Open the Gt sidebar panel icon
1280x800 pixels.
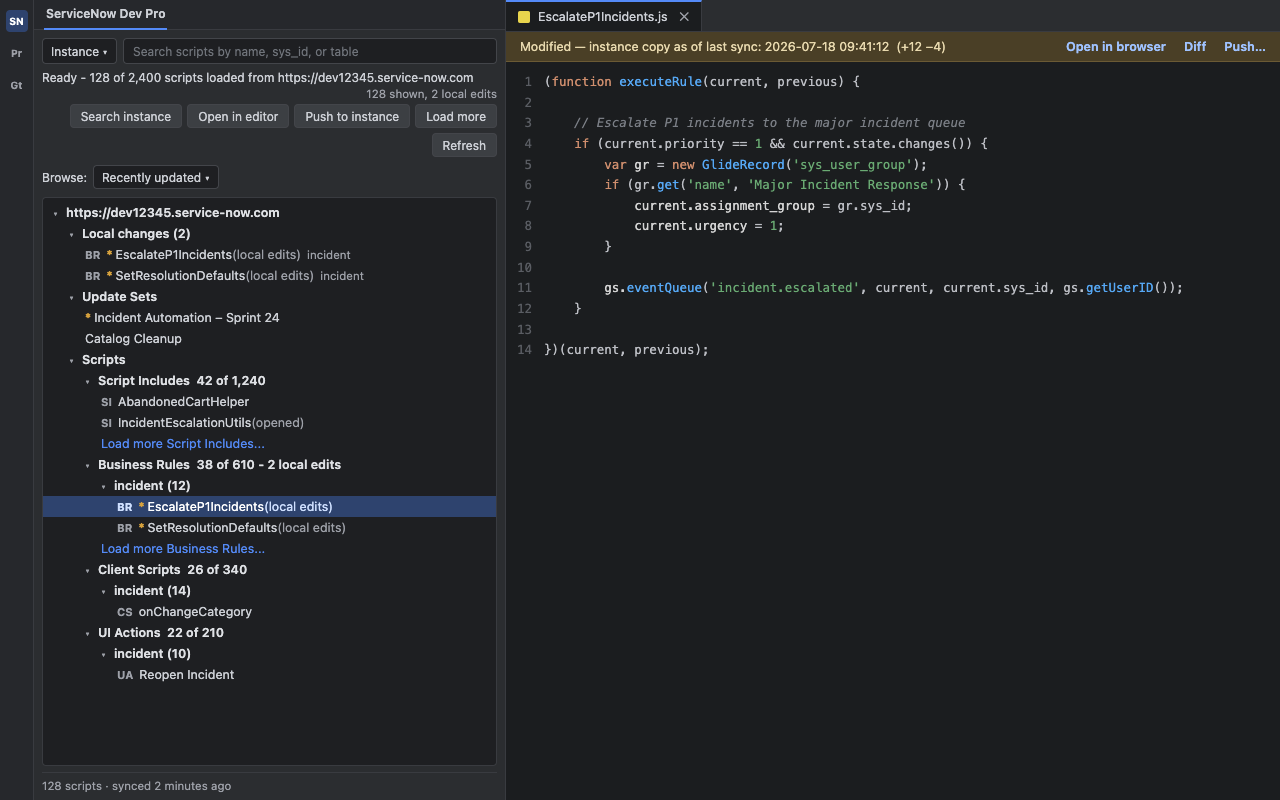(16, 85)
